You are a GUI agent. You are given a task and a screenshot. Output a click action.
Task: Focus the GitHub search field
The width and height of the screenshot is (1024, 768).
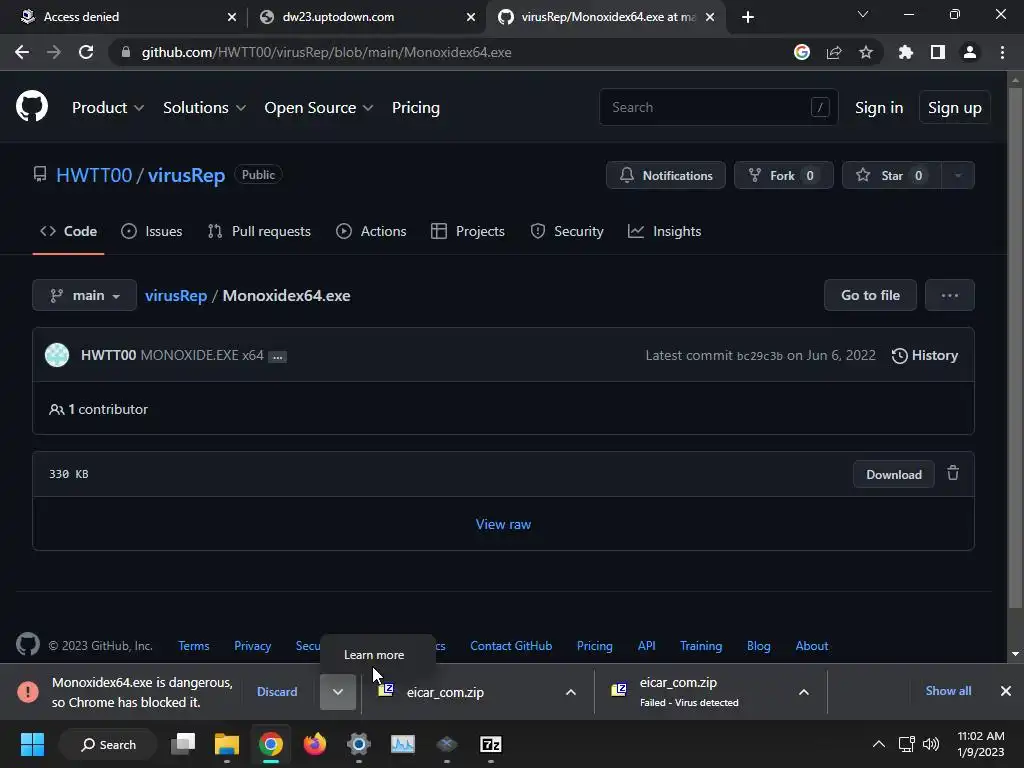(718, 107)
